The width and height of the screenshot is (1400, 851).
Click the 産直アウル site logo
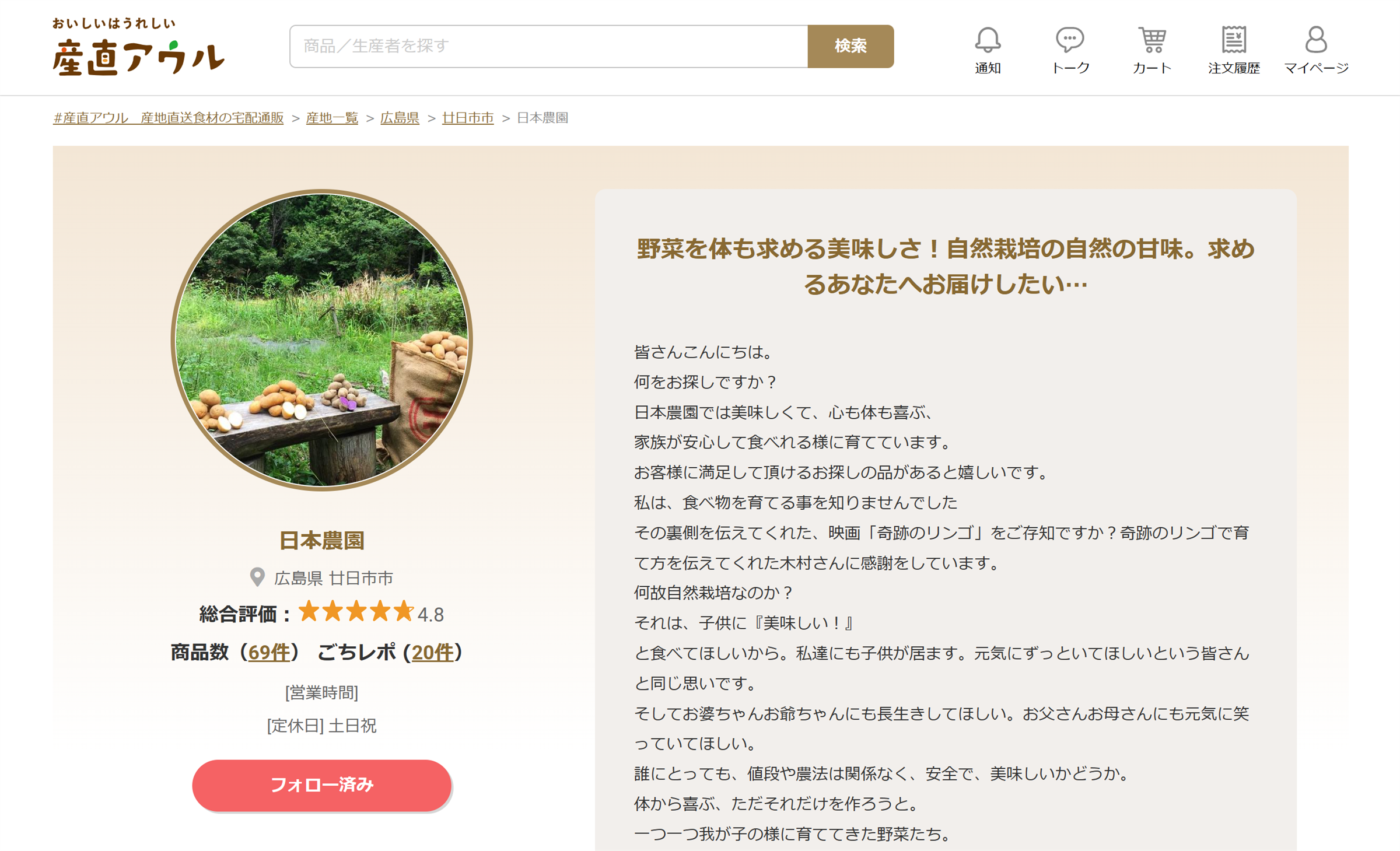pos(138,47)
